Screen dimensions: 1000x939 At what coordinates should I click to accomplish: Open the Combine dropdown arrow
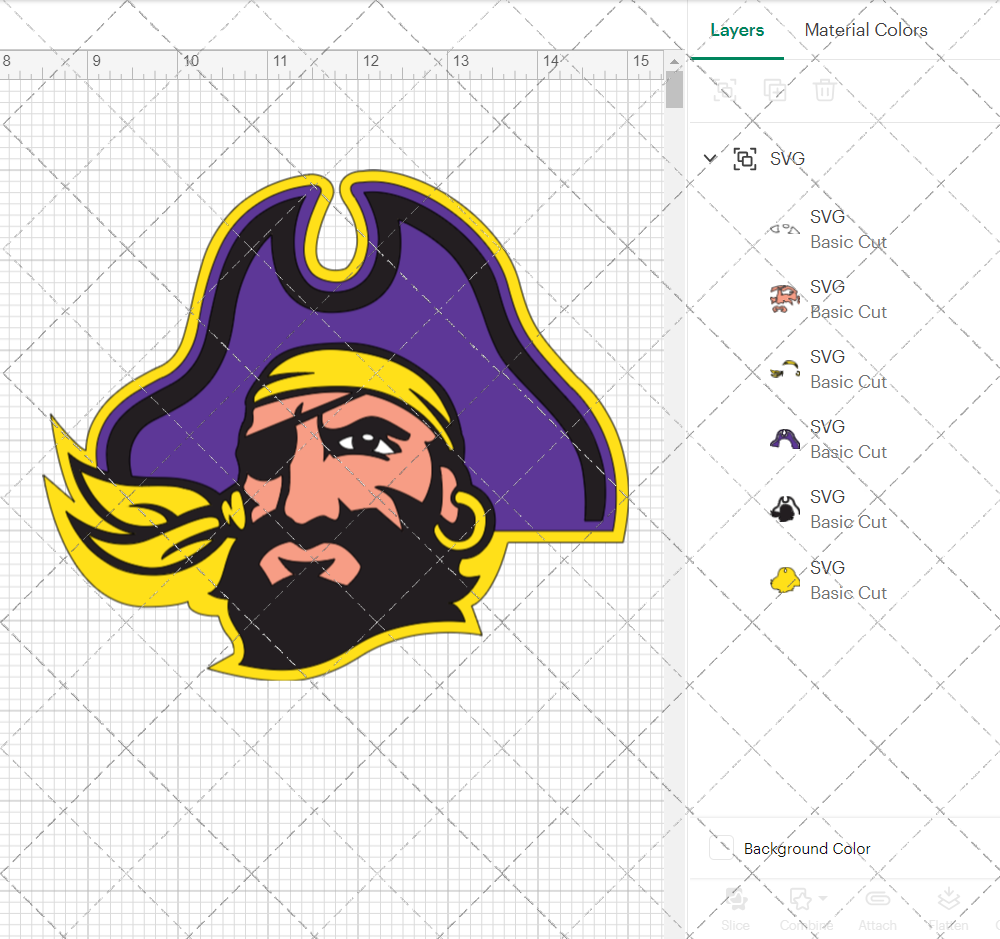point(823,898)
